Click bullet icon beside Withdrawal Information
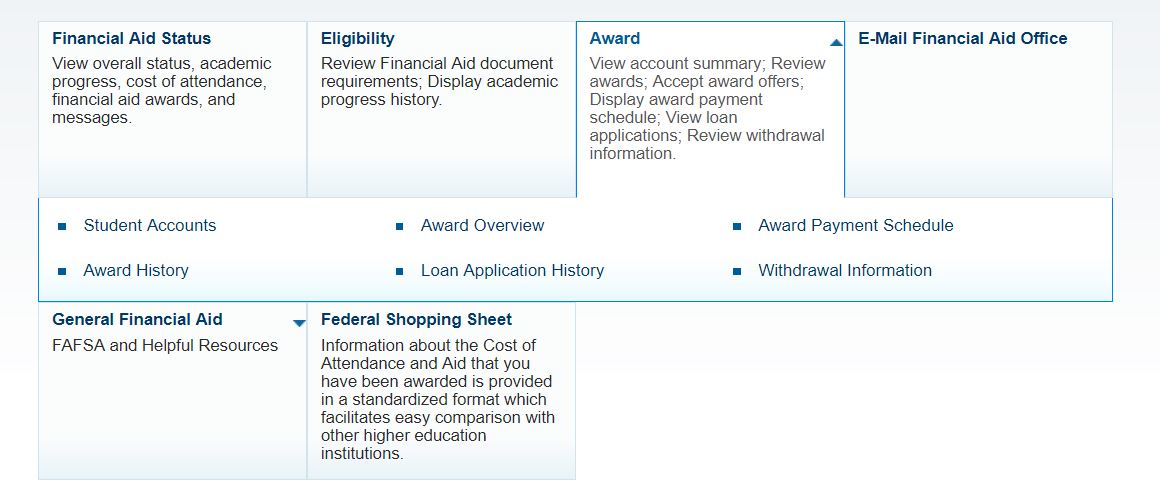1160x482 pixels. 737,271
